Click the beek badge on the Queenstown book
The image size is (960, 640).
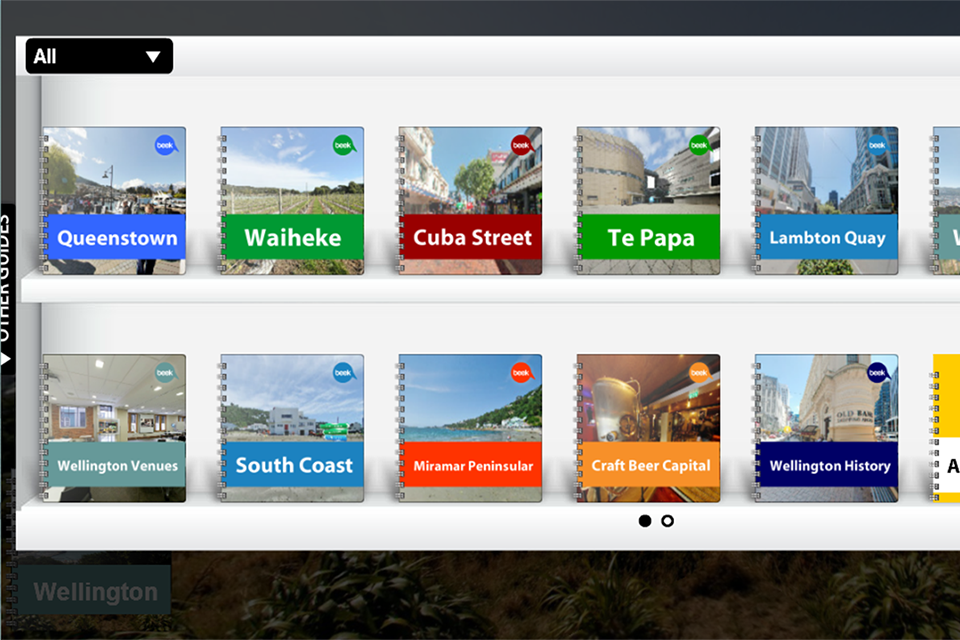click(166, 145)
